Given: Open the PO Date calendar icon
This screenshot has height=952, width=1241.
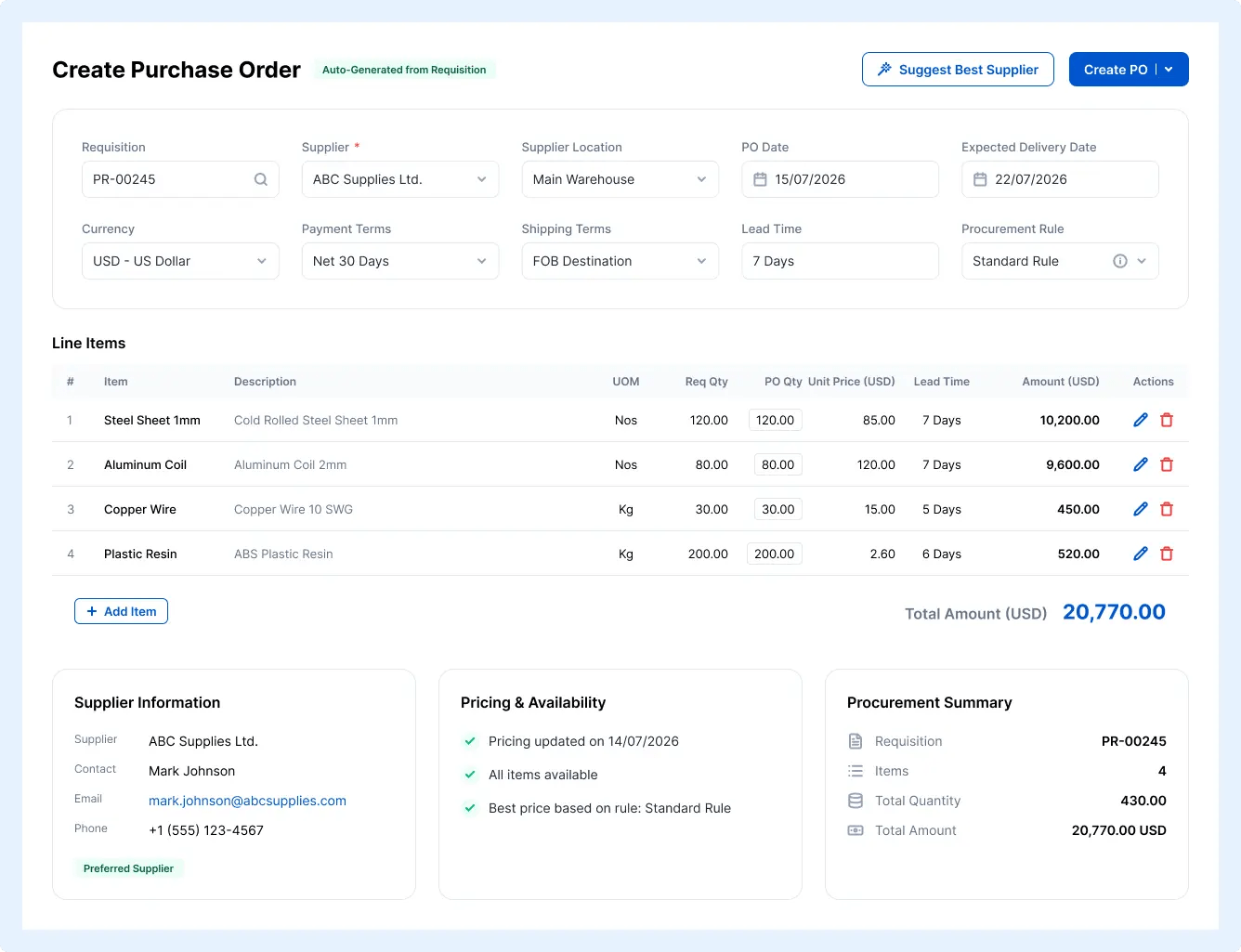Looking at the screenshot, I should pos(760,179).
